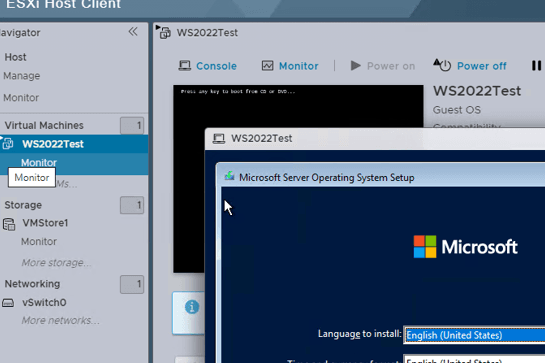
Task: Click the WS2022Test console window title
Action: pos(262,138)
